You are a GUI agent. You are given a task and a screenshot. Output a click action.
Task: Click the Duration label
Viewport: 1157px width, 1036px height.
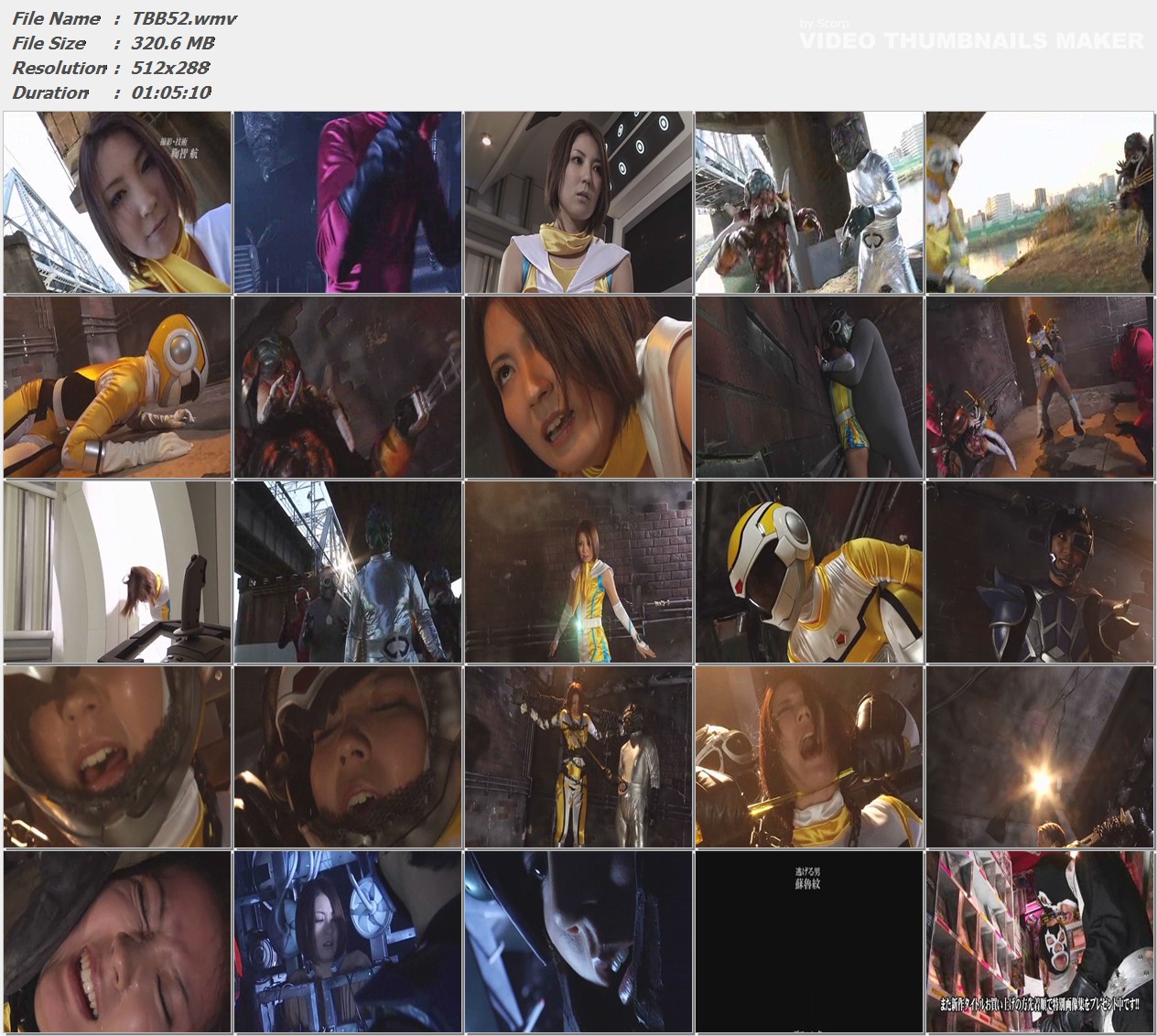50,92
